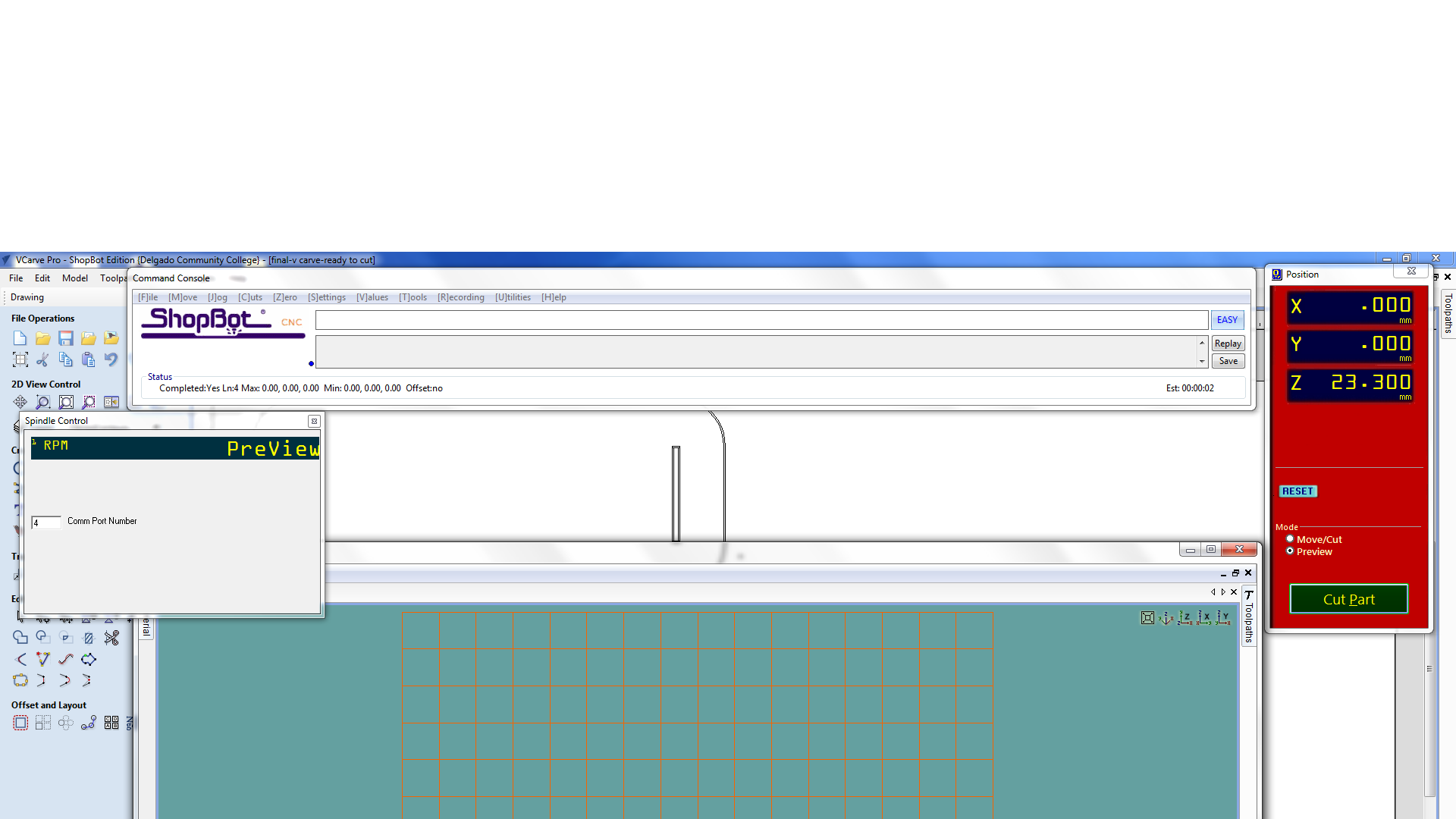Viewport: 1456px width, 819px height.
Task: Open VCarve Pro Edit menu
Action: click(x=42, y=278)
